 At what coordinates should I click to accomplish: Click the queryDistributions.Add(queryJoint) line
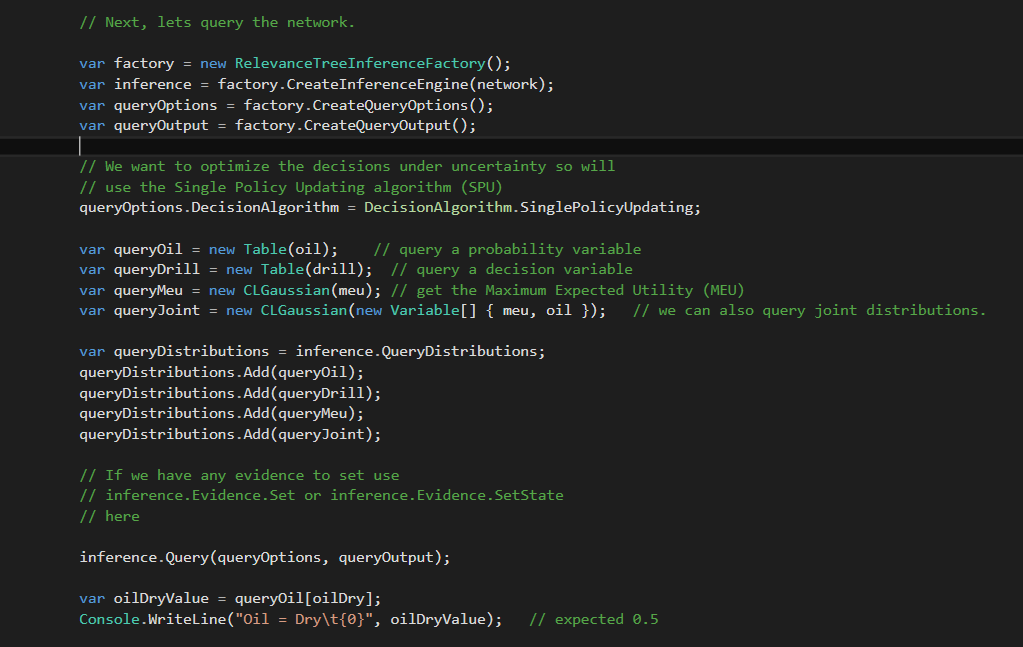230,434
